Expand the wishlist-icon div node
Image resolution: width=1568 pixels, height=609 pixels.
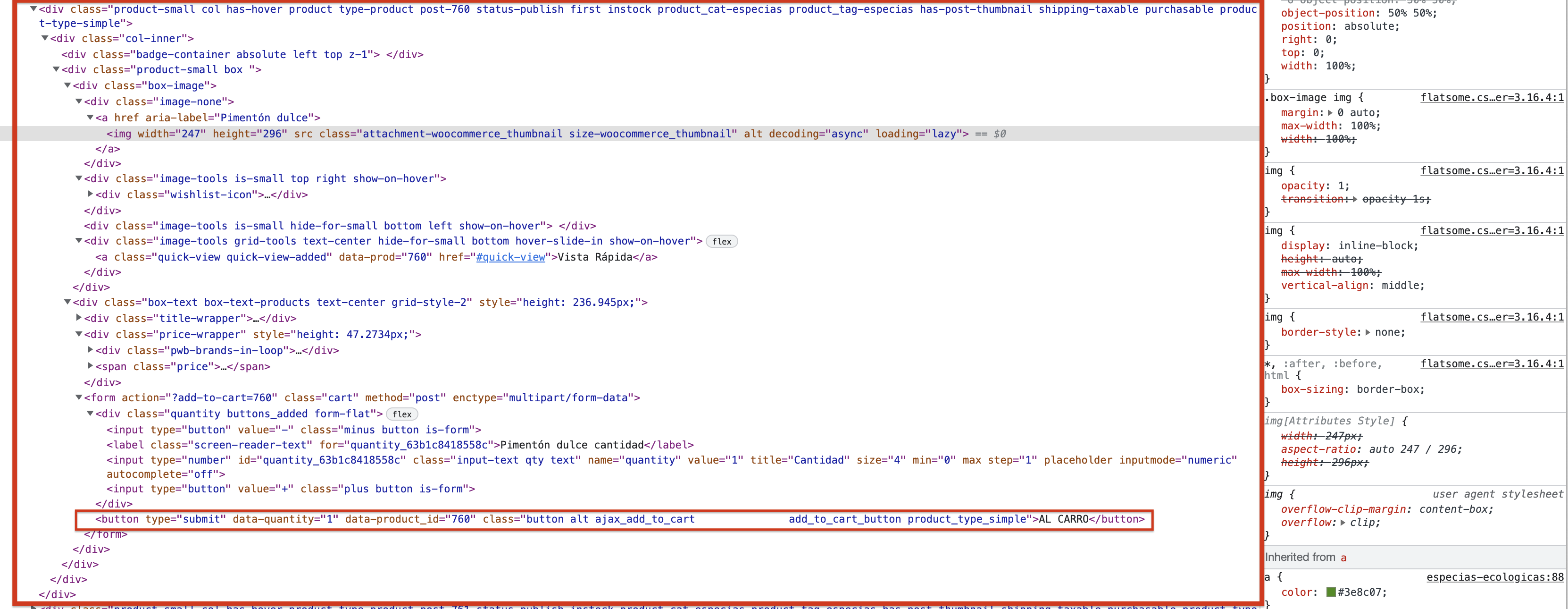click(x=90, y=195)
